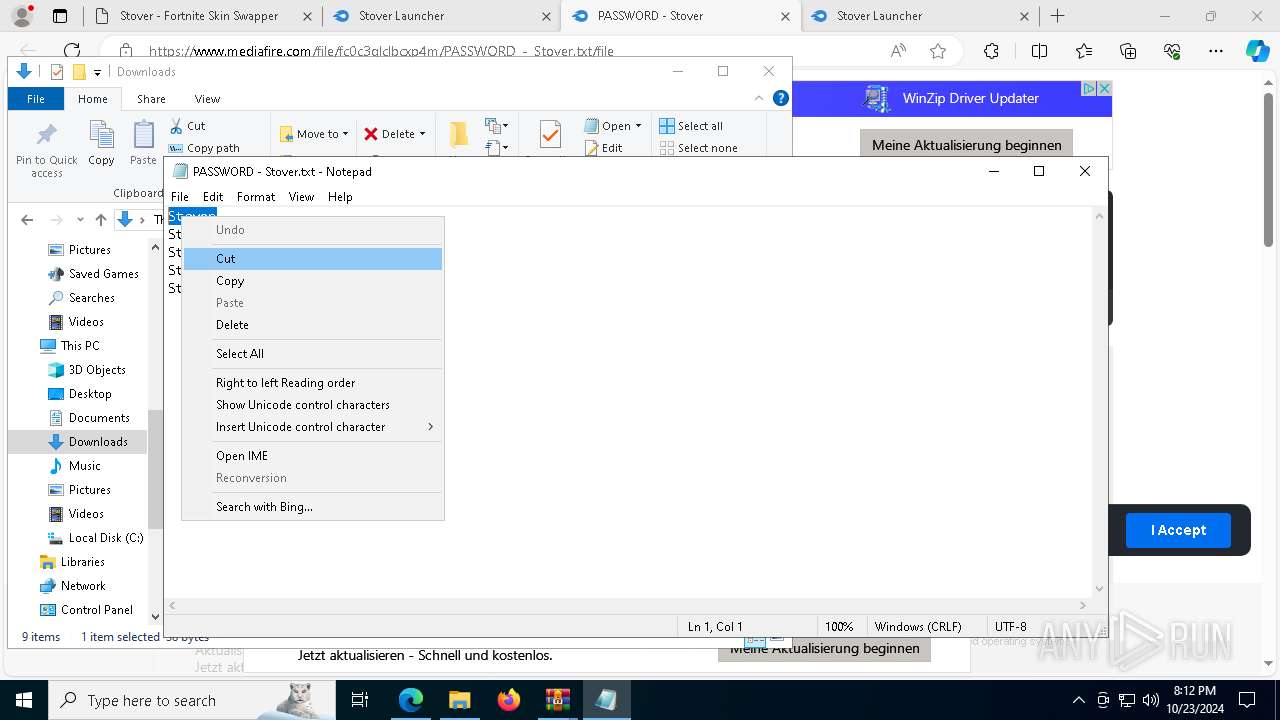
Task: Collapse the Explorer ribbon chevron
Action: pyautogui.click(x=760, y=98)
